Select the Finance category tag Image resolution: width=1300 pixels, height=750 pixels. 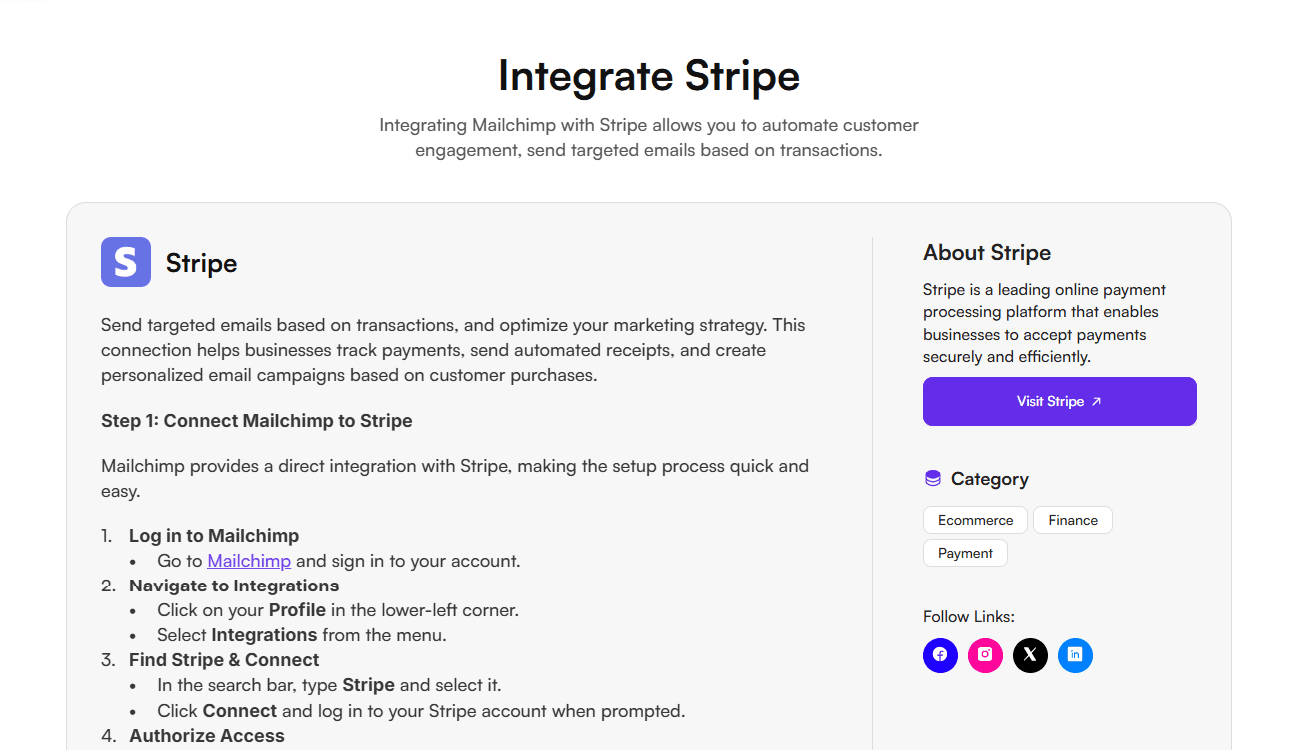tap(1073, 520)
